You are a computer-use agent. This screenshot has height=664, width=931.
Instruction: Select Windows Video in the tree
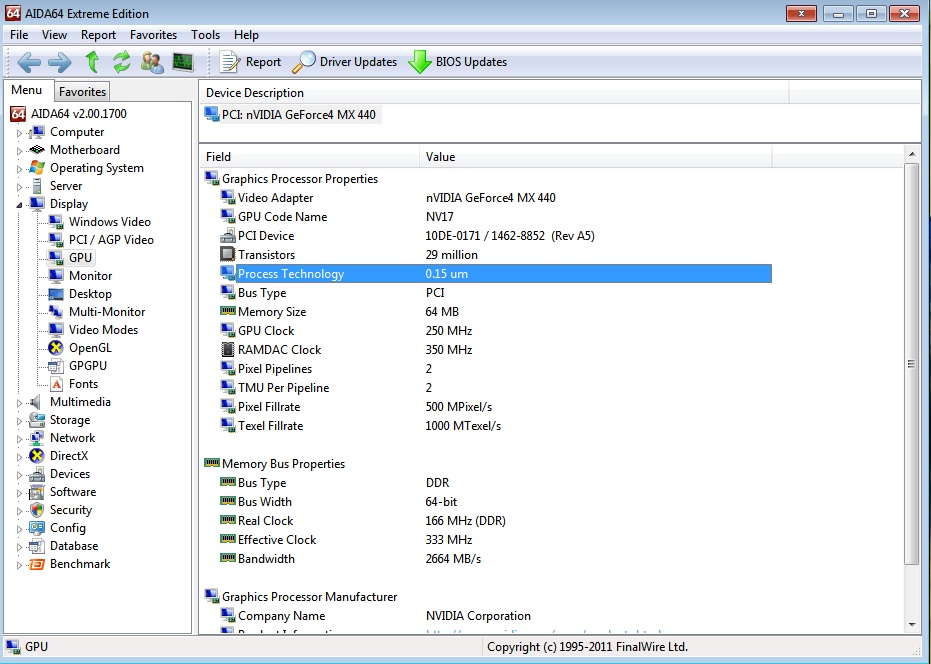point(110,222)
